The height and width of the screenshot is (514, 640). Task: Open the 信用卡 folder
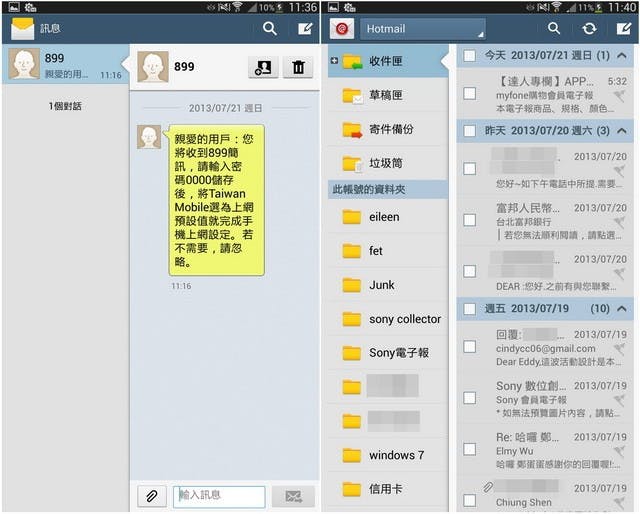click(x=388, y=489)
